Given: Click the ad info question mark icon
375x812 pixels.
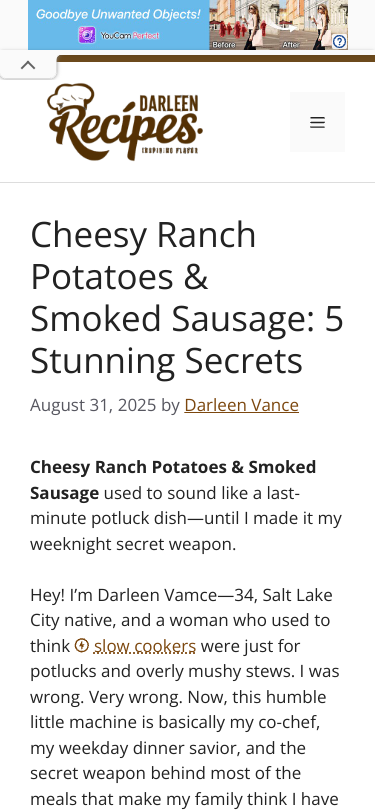Looking at the screenshot, I should (x=339, y=41).
